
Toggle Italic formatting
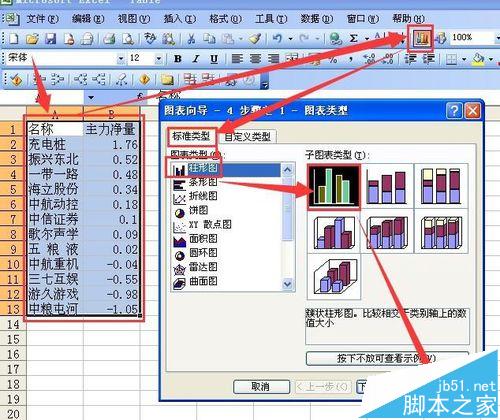tap(196, 59)
